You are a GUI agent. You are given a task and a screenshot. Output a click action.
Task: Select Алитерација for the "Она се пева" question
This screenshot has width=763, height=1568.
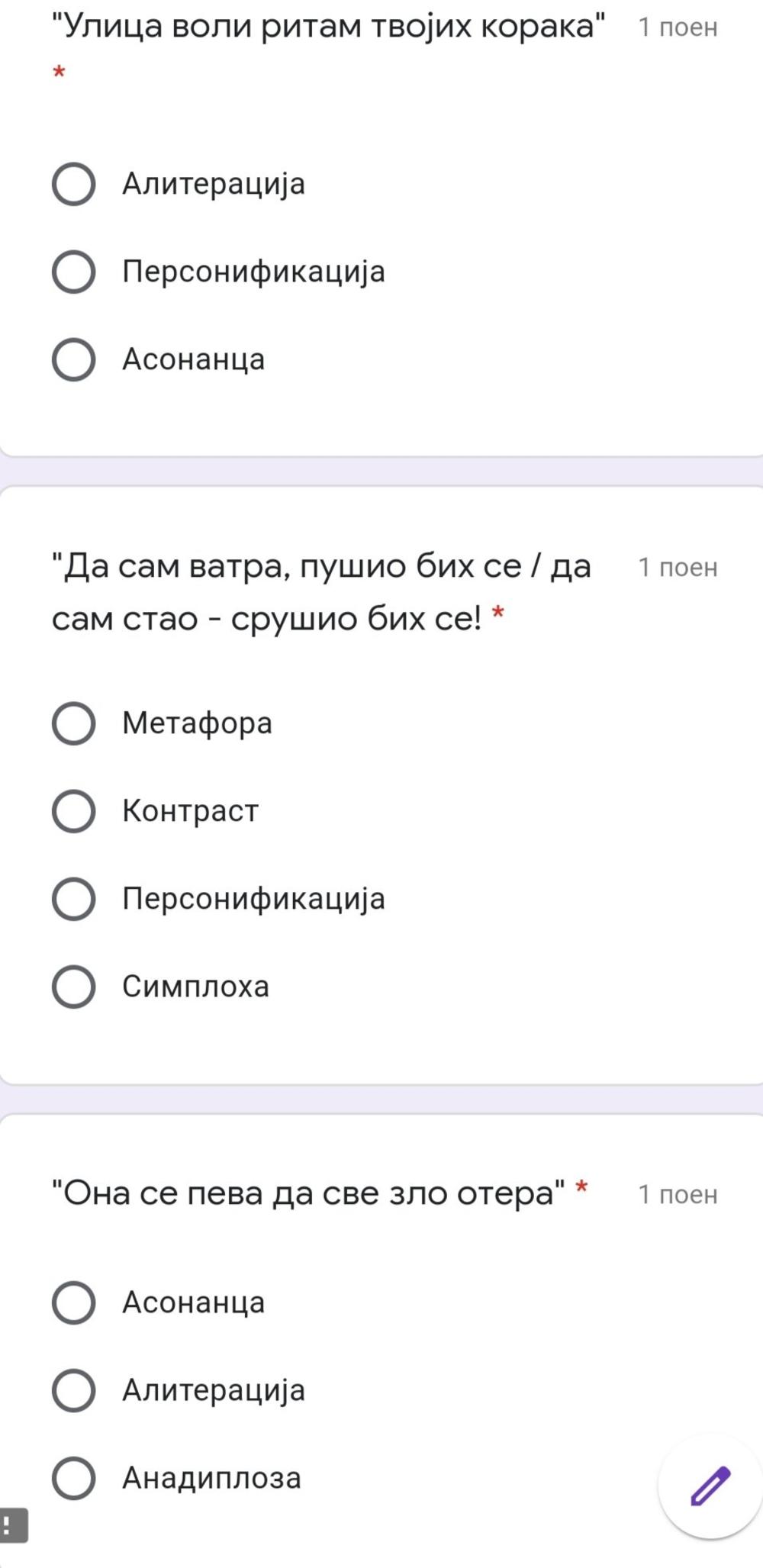click(x=74, y=1390)
